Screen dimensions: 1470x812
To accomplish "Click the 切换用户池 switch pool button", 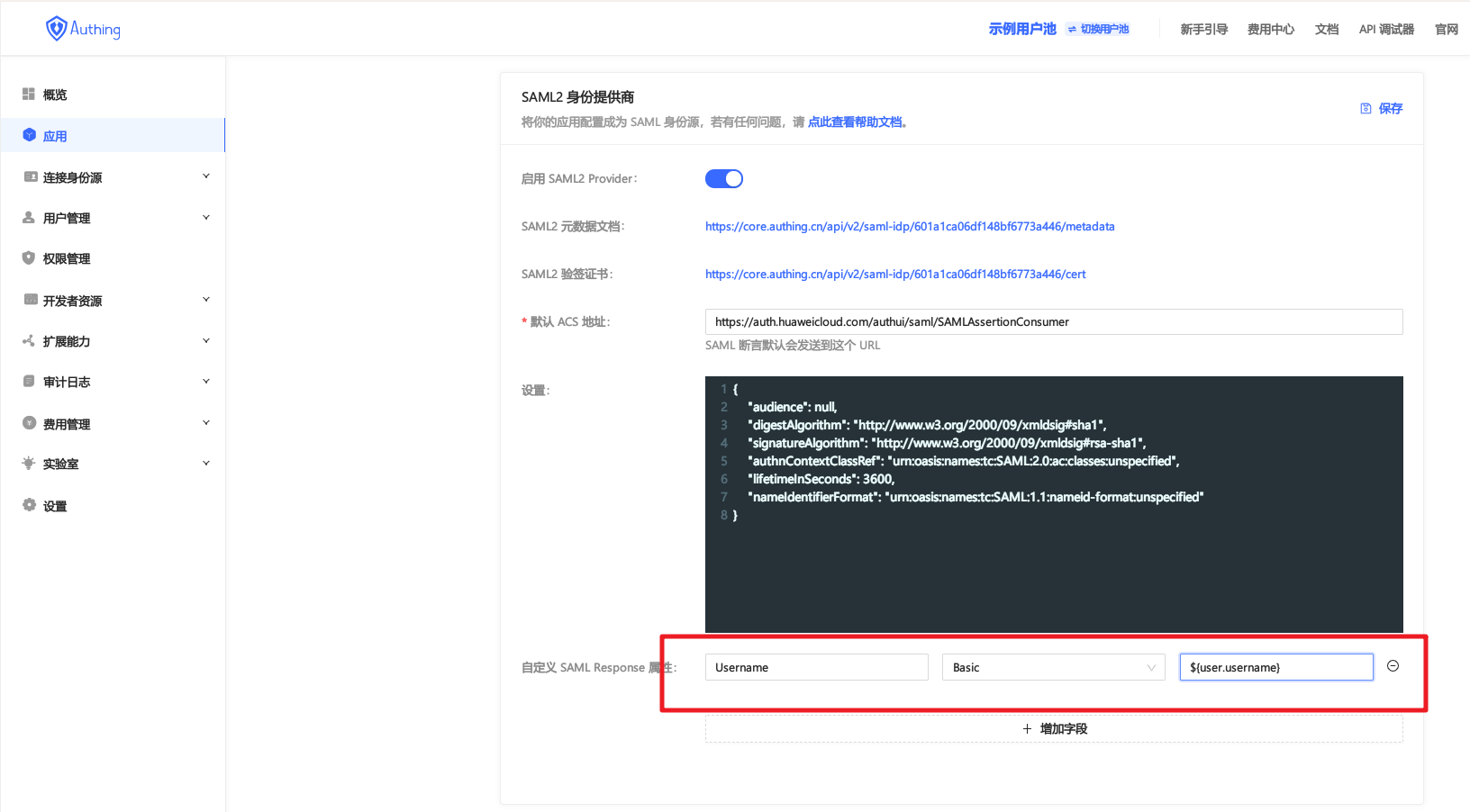I will 1098,30.
